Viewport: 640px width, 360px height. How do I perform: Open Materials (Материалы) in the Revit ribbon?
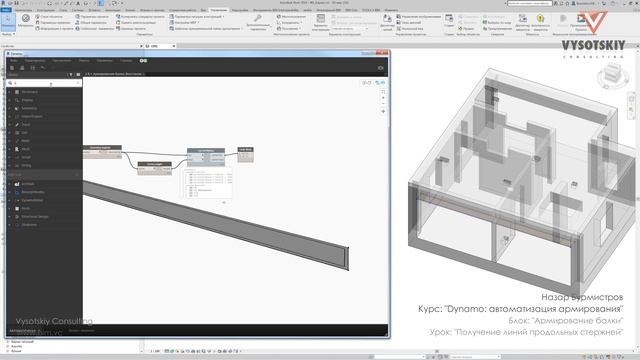click(x=25, y=20)
